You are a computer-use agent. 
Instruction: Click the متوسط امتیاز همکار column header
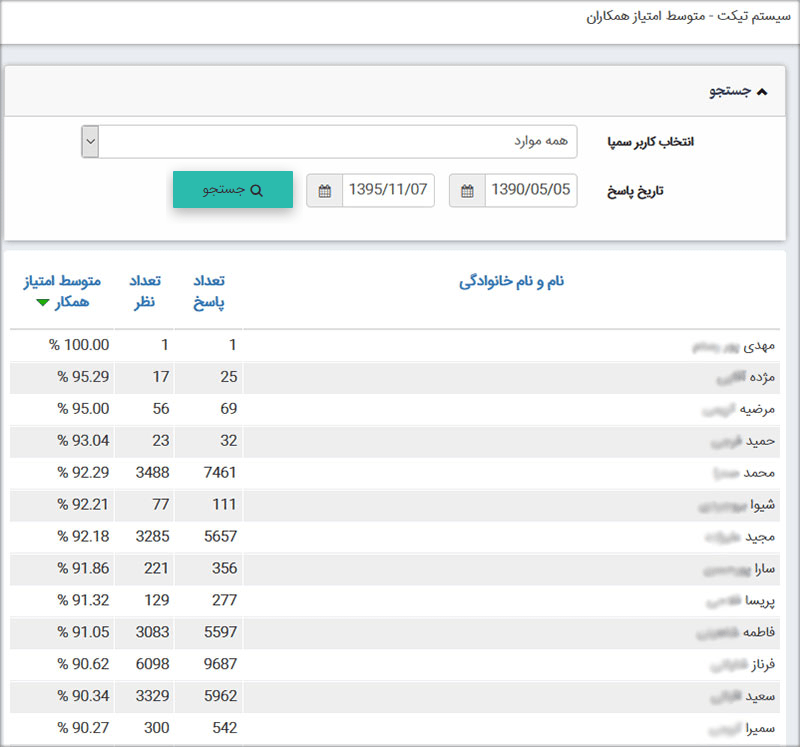tap(60, 281)
